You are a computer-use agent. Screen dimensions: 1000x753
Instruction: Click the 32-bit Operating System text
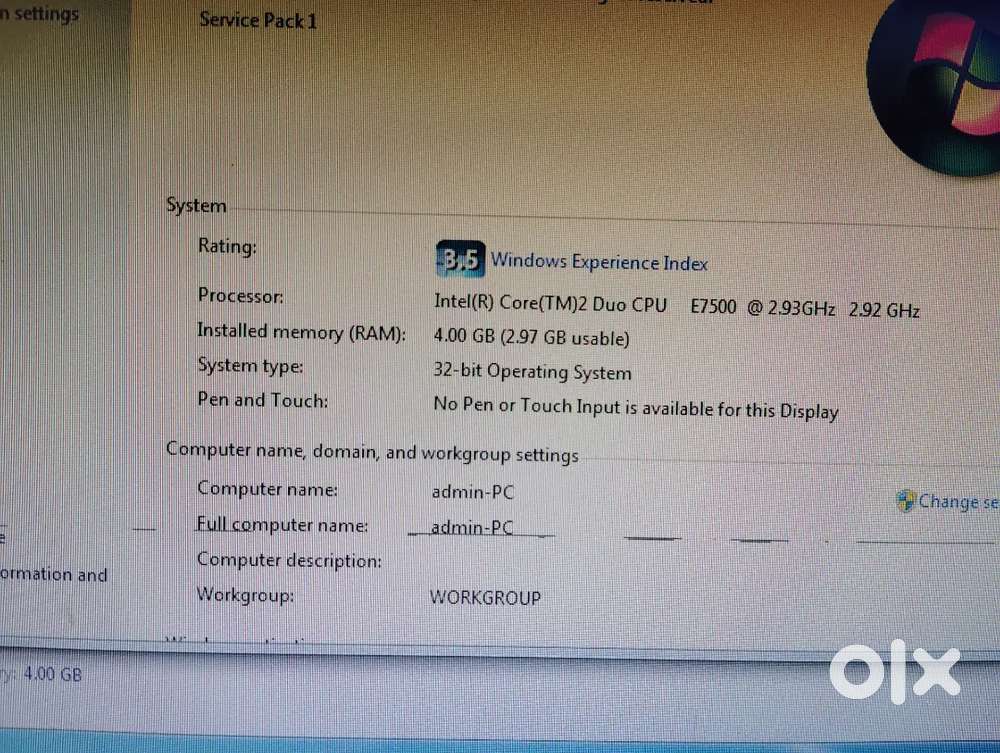pos(532,372)
